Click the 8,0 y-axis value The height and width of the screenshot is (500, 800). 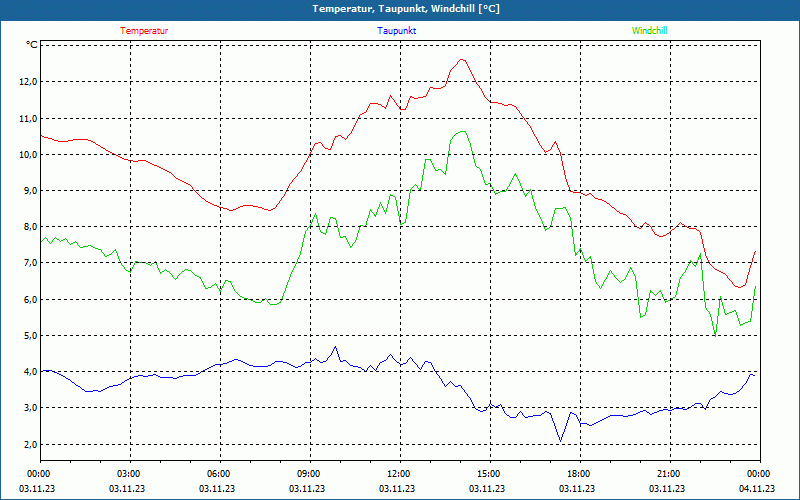[31, 227]
